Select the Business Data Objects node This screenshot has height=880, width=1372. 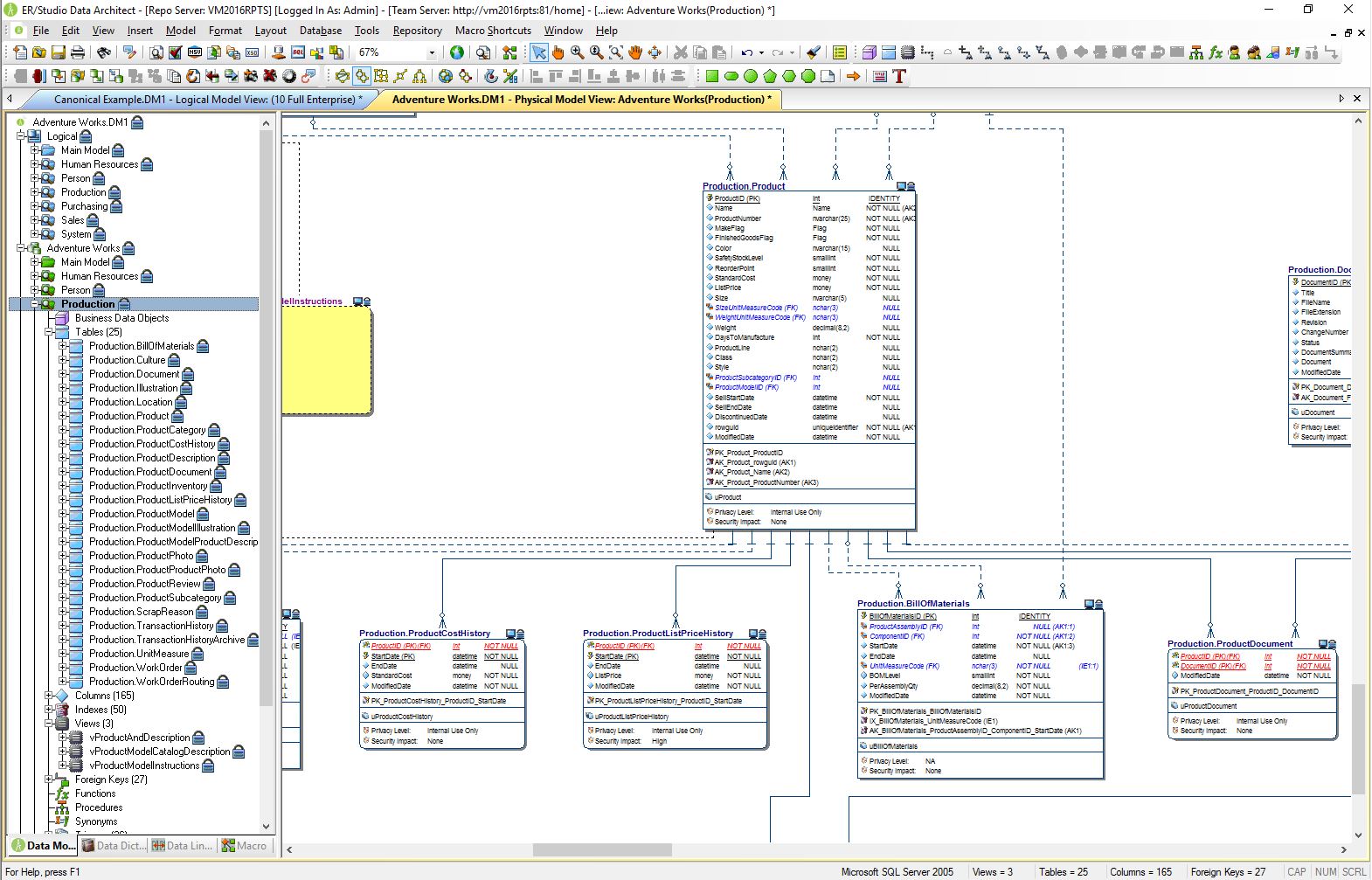(121, 318)
